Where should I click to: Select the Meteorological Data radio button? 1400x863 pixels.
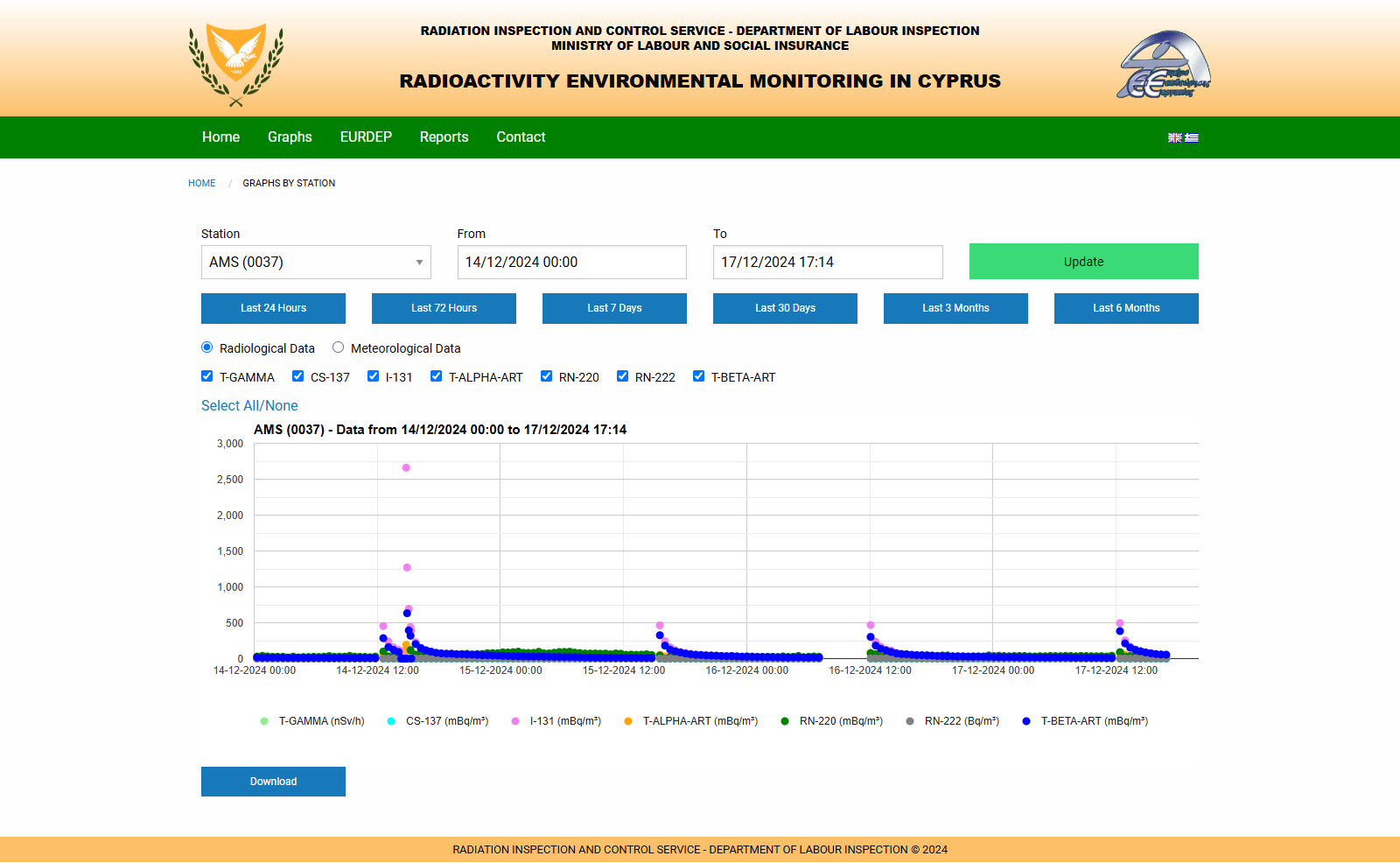[x=339, y=347]
